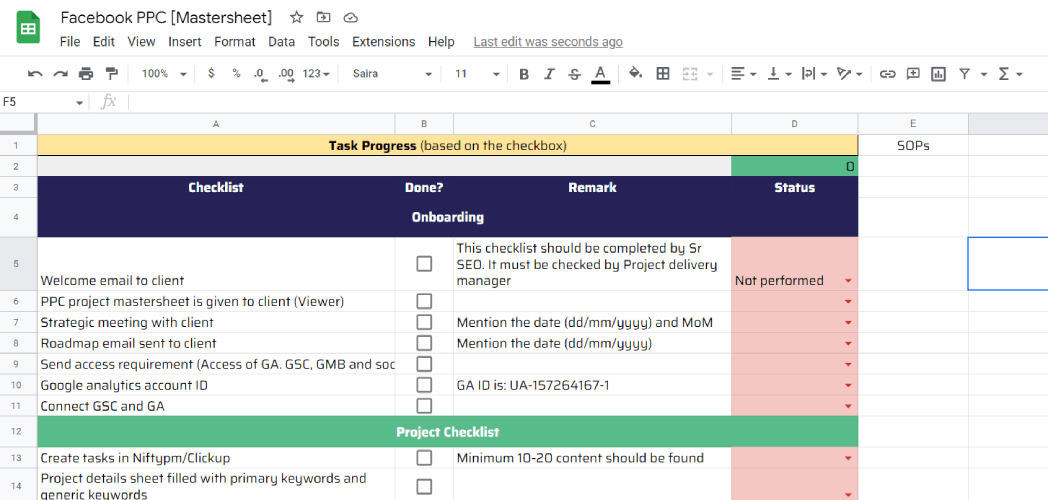The height and width of the screenshot is (500, 1048).
Task: Open the Data menu
Action: tap(281, 41)
